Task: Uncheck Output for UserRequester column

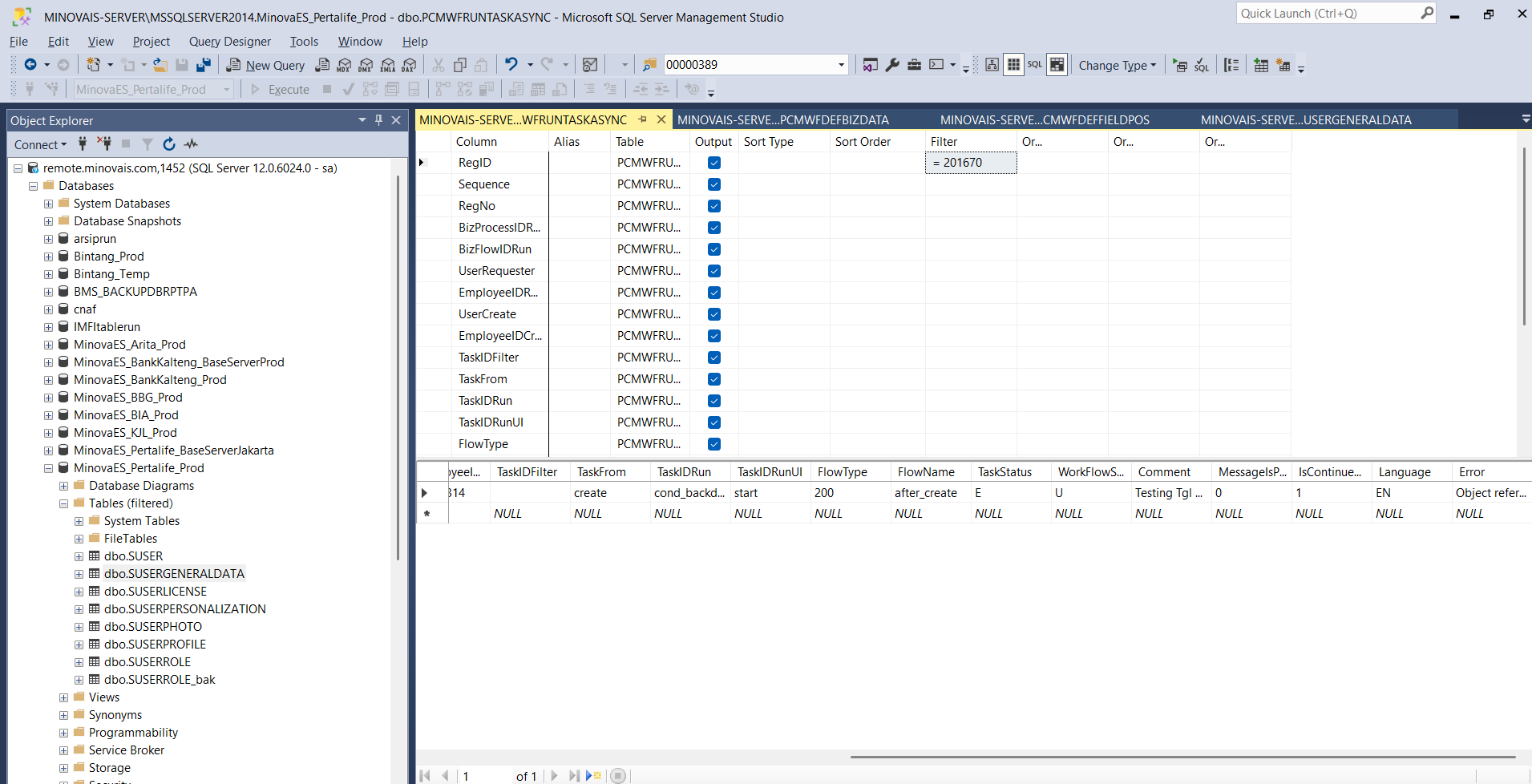Action: (x=714, y=271)
